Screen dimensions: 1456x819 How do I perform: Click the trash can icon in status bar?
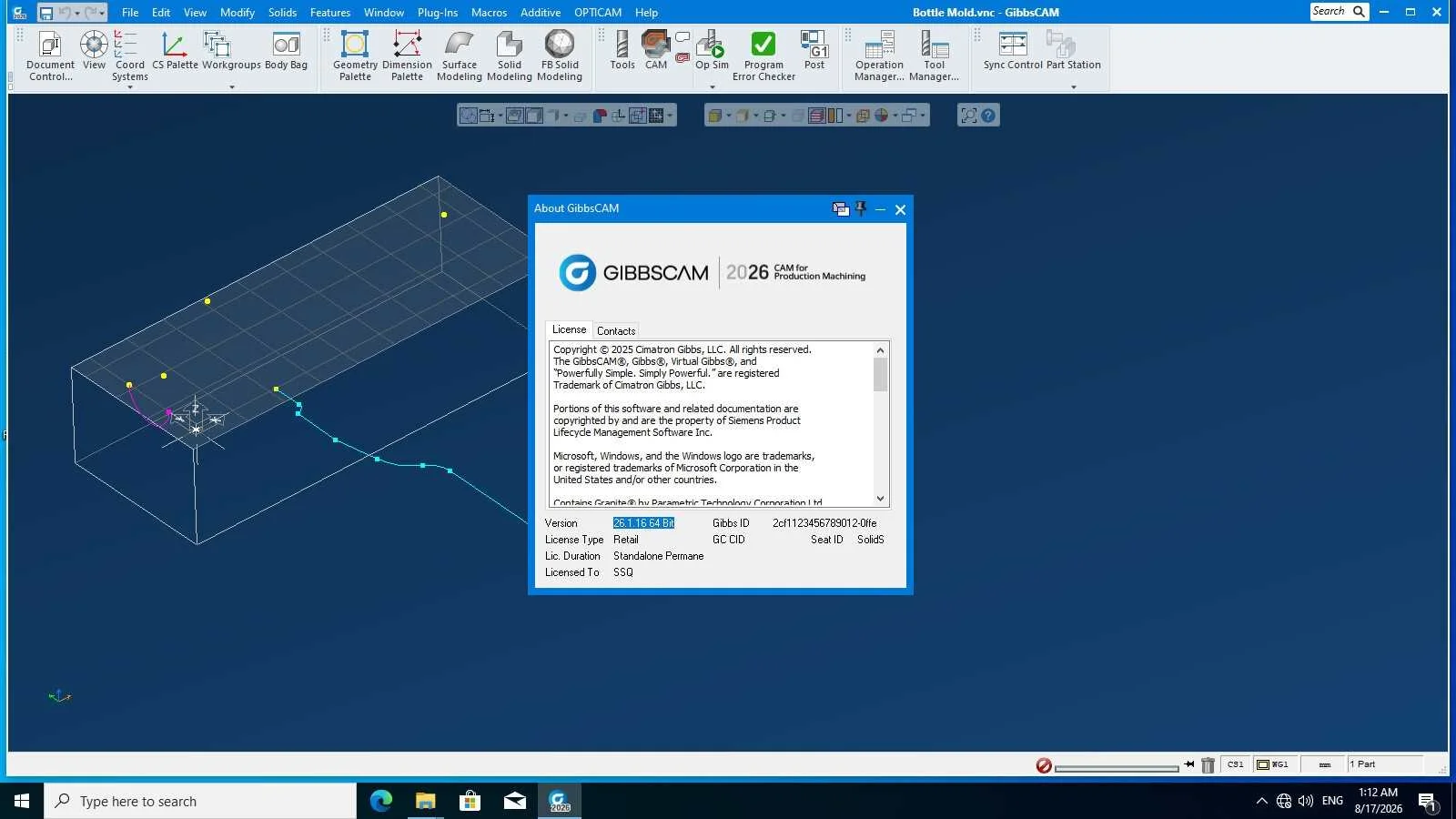click(x=1208, y=765)
